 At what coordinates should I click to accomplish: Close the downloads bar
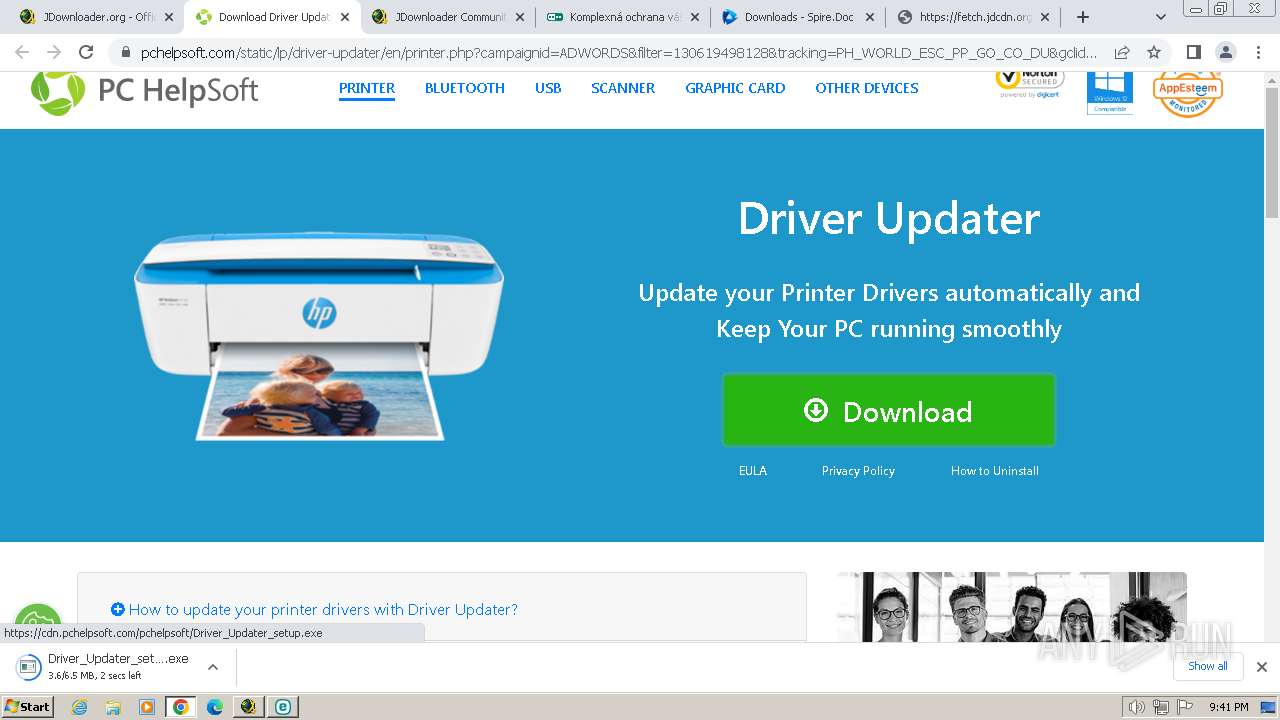coord(1262,667)
